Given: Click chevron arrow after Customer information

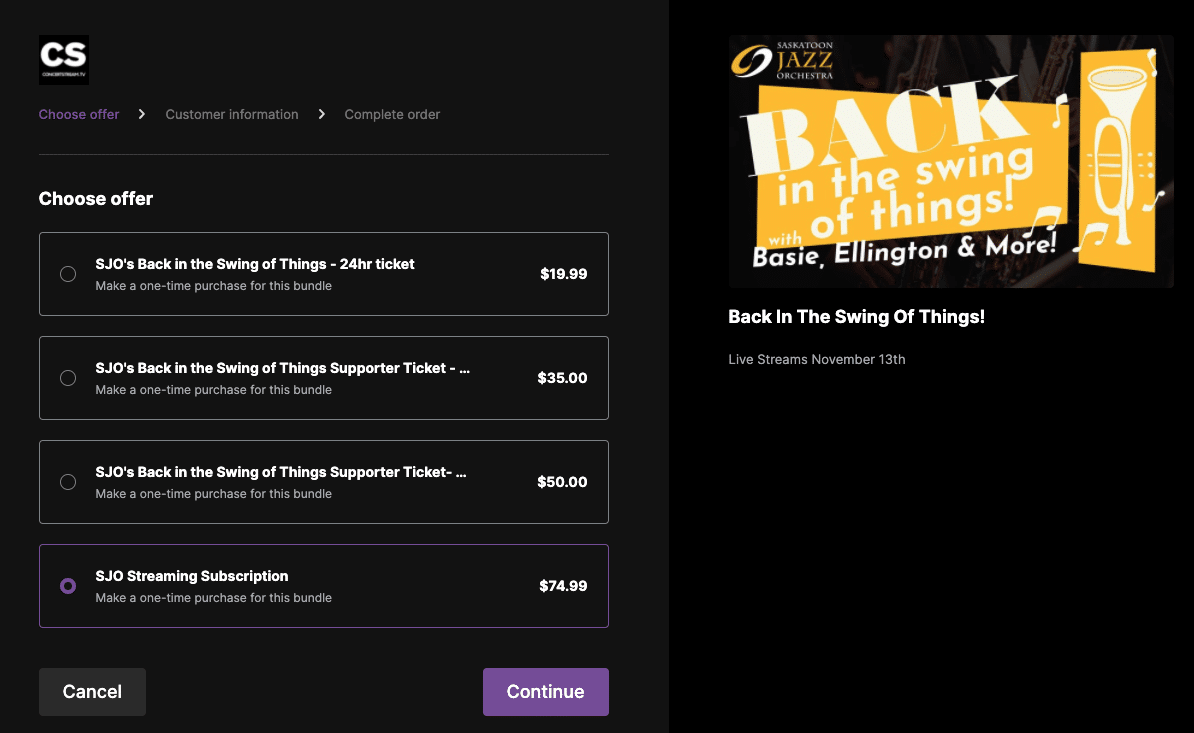Looking at the screenshot, I should pyautogui.click(x=321, y=114).
